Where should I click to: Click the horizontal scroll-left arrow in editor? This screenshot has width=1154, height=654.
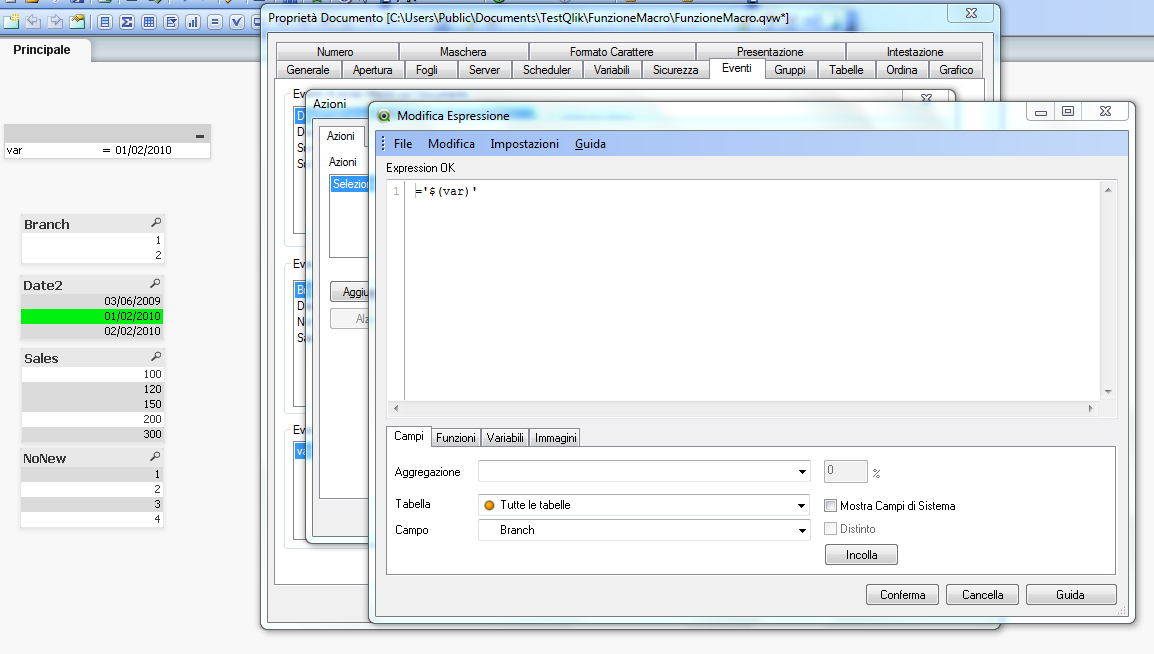396,408
